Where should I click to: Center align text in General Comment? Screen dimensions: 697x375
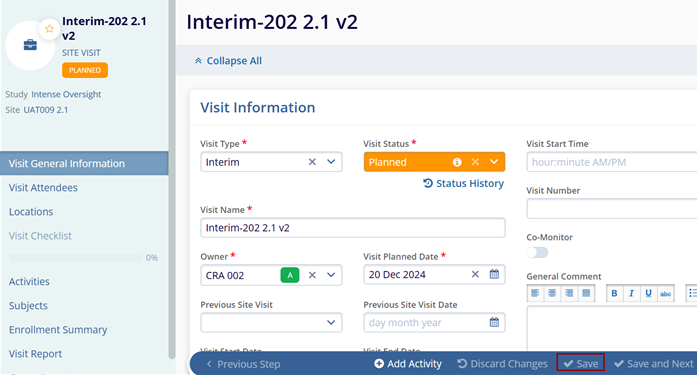(552, 293)
